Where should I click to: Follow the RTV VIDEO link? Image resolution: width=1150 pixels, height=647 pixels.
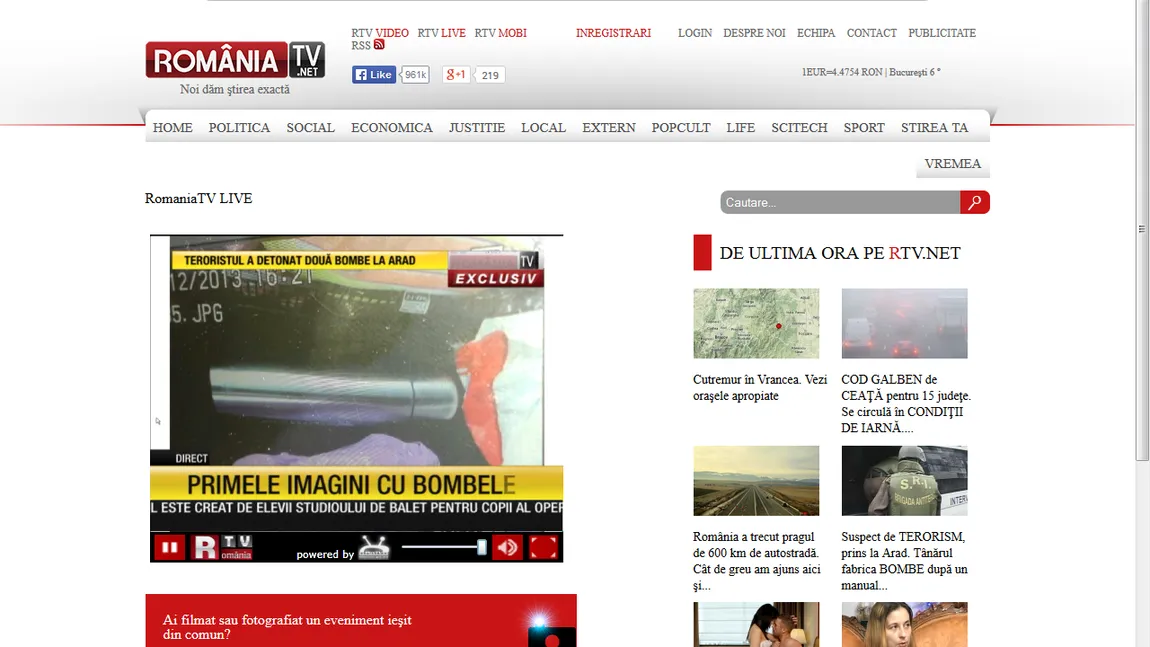pyautogui.click(x=380, y=33)
